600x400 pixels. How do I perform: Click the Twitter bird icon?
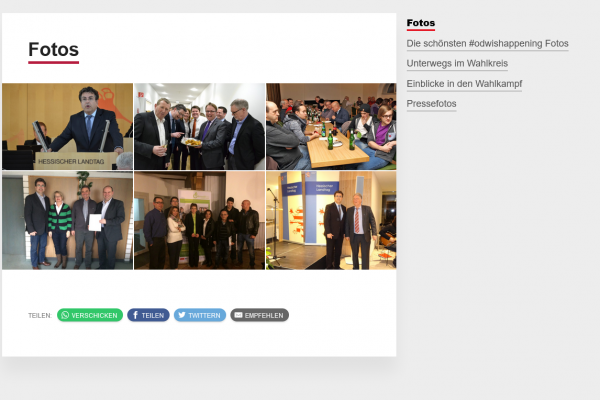pyautogui.click(x=182, y=315)
